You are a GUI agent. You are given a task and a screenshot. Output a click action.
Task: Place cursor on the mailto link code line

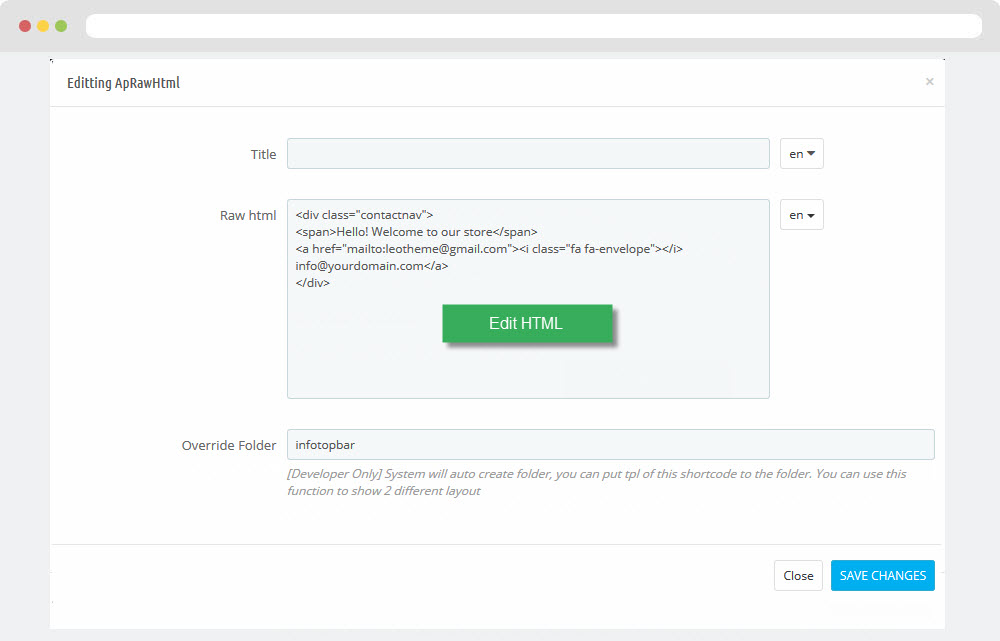pyautogui.click(x=488, y=249)
